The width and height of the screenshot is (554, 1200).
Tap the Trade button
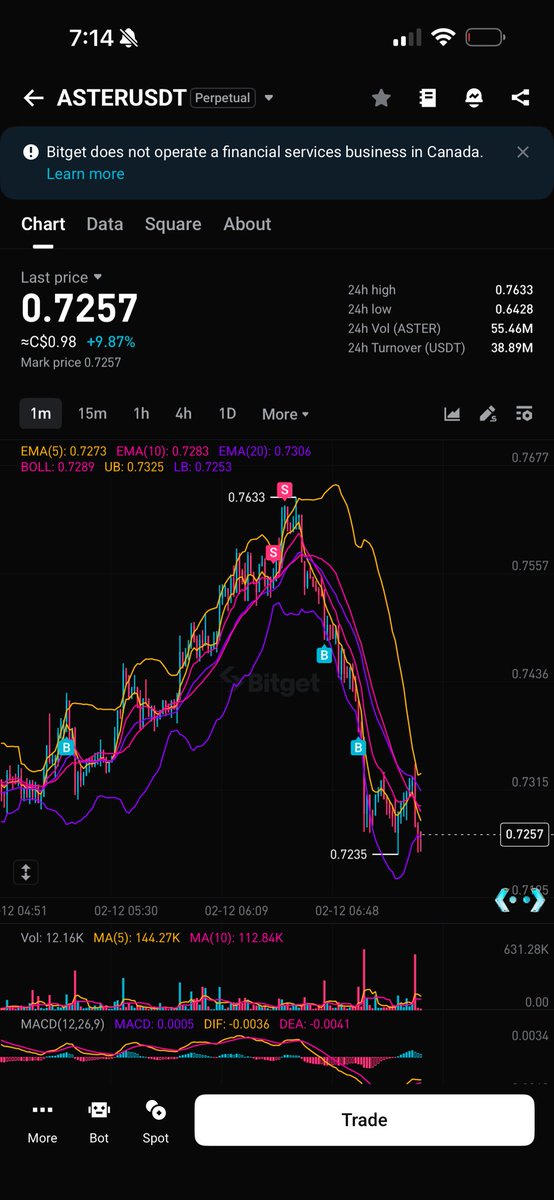(x=364, y=1120)
